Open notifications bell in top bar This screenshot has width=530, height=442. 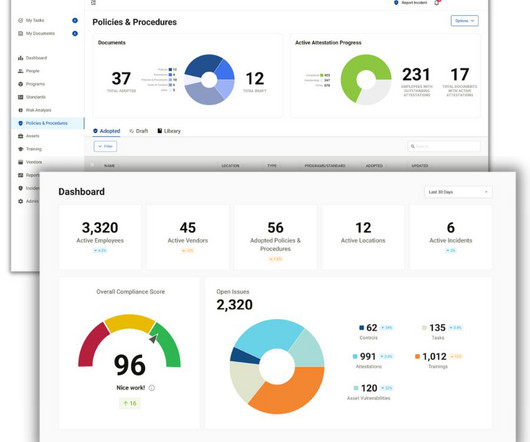tap(437, 3)
